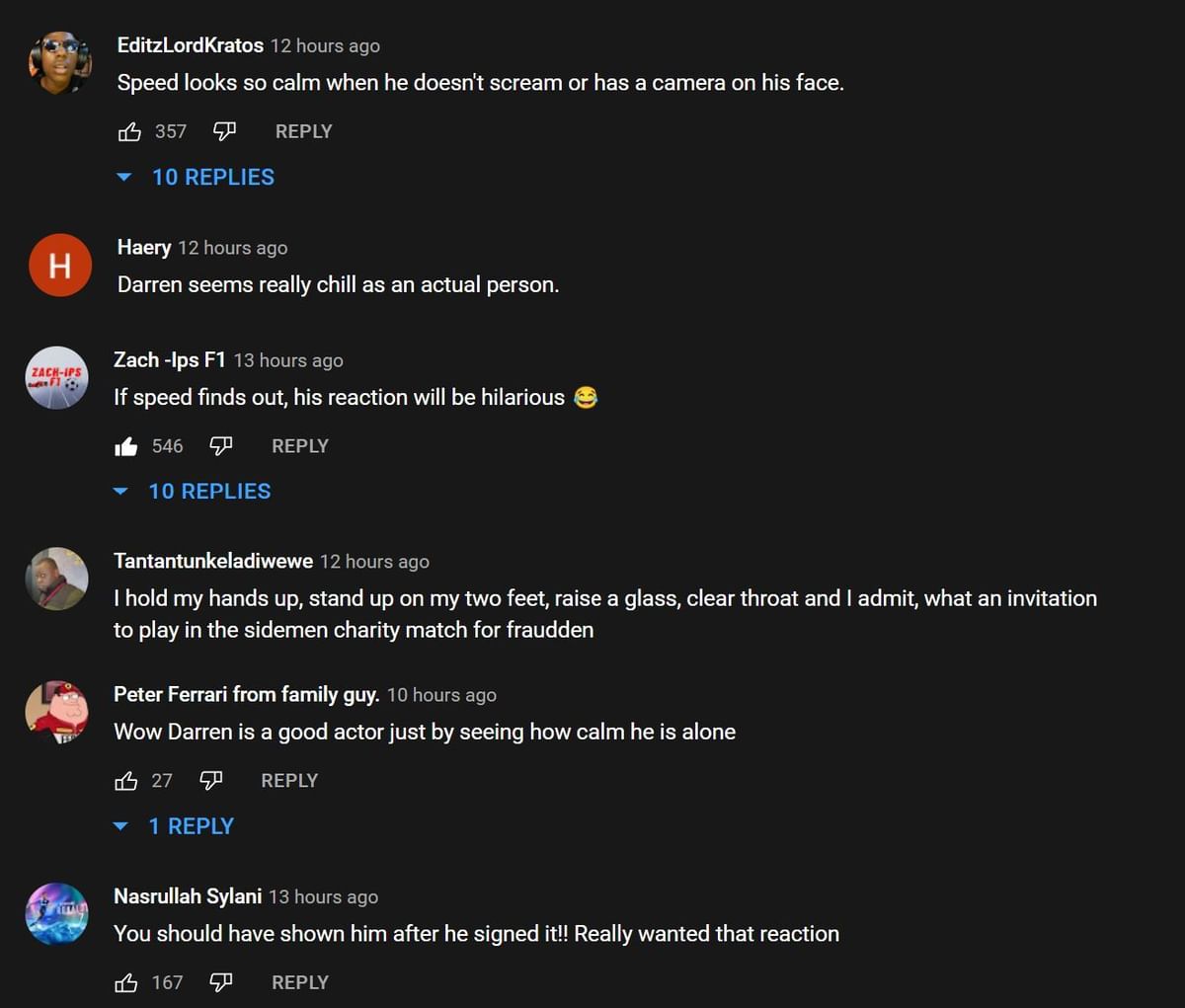Open the timestamp of Haery's comment
This screenshot has width=1185, height=1008.
(233, 247)
